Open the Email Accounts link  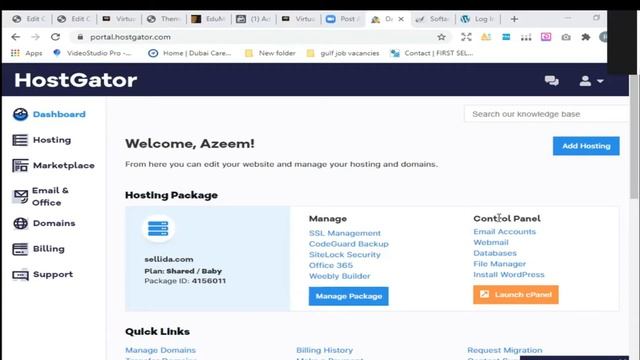pyautogui.click(x=504, y=231)
